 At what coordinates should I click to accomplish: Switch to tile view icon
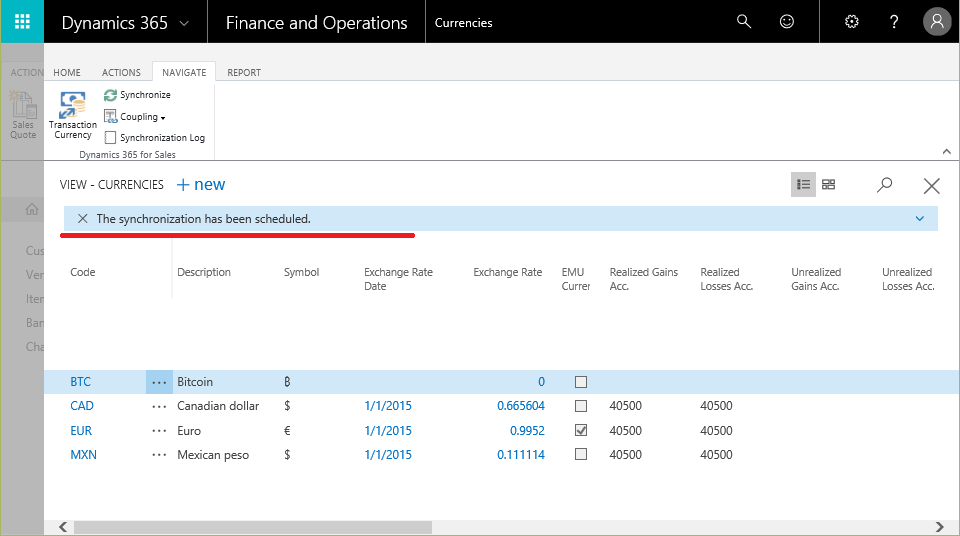[x=828, y=184]
